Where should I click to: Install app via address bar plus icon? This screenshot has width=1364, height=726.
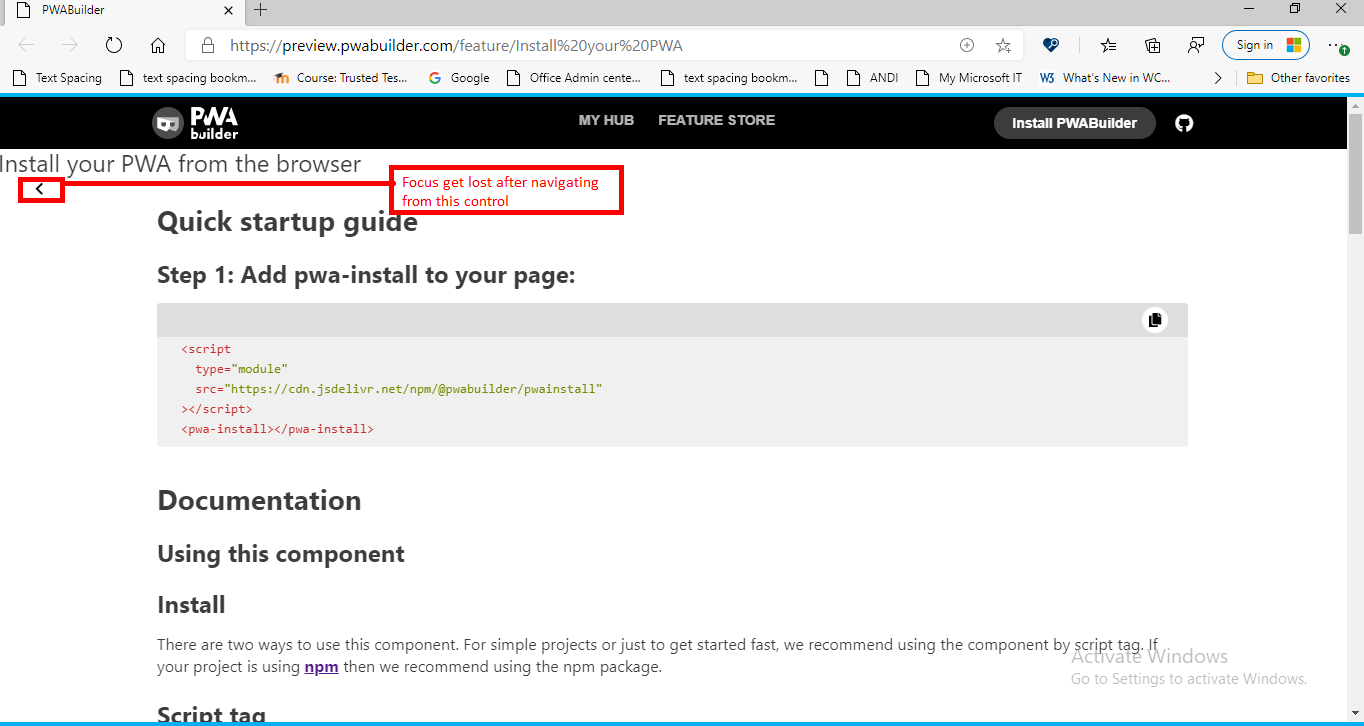click(x=967, y=45)
